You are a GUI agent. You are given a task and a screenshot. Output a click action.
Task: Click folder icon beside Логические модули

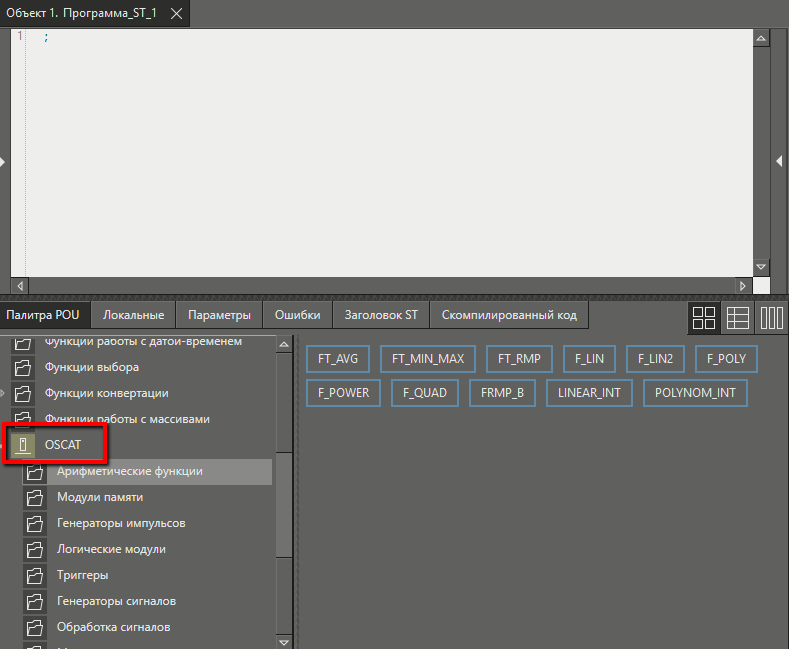pos(35,549)
